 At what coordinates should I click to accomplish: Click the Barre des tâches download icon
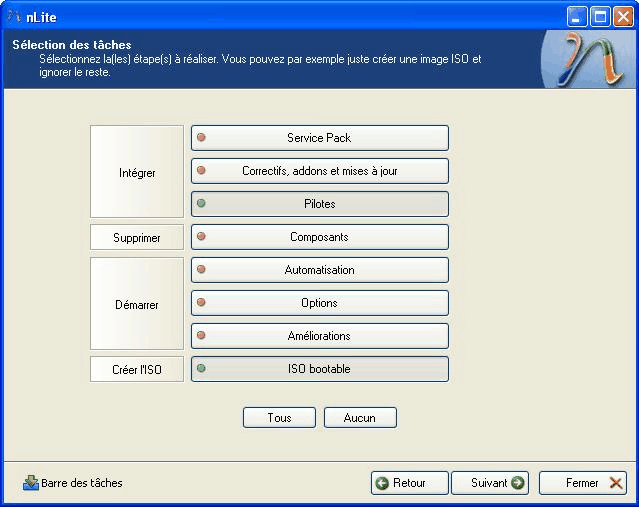pyautogui.click(x=31, y=483)
